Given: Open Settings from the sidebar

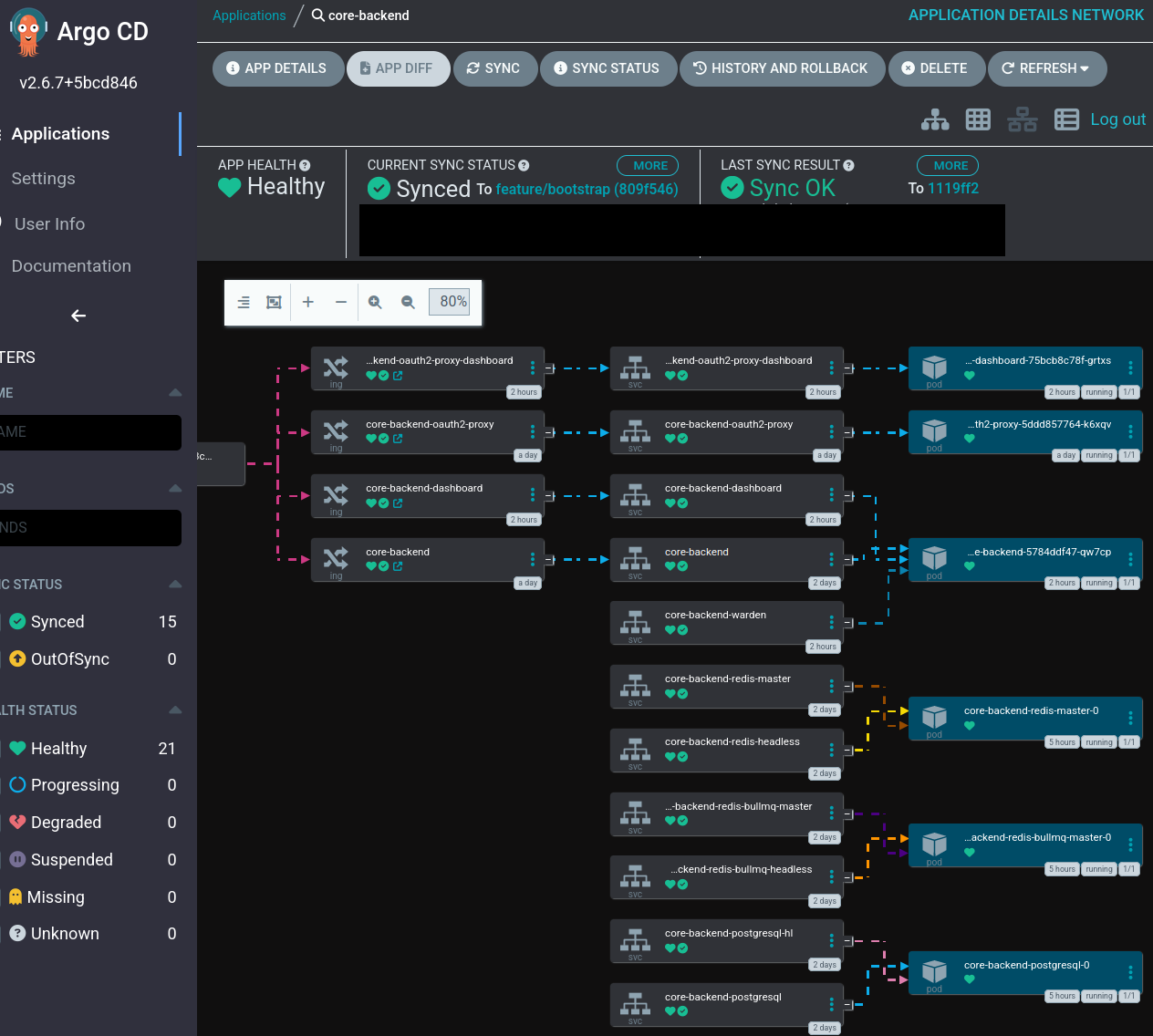Looking at the screenshot, I should (43, 179).
